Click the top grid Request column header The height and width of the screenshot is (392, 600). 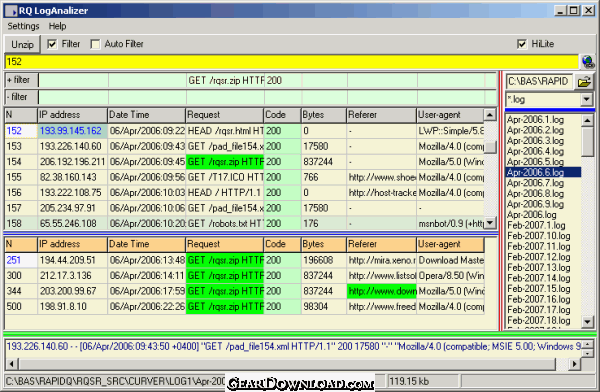coord(225,115)
